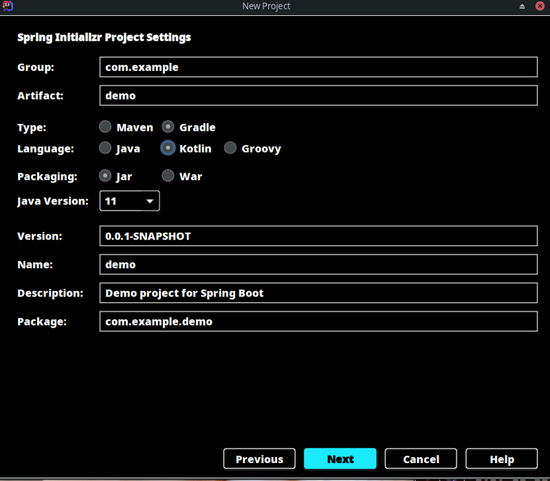Focus the Version field showing 0.0.1-SNAPSHOT
The height and width of the screenshot is (481, 550).
coord(318,236)
